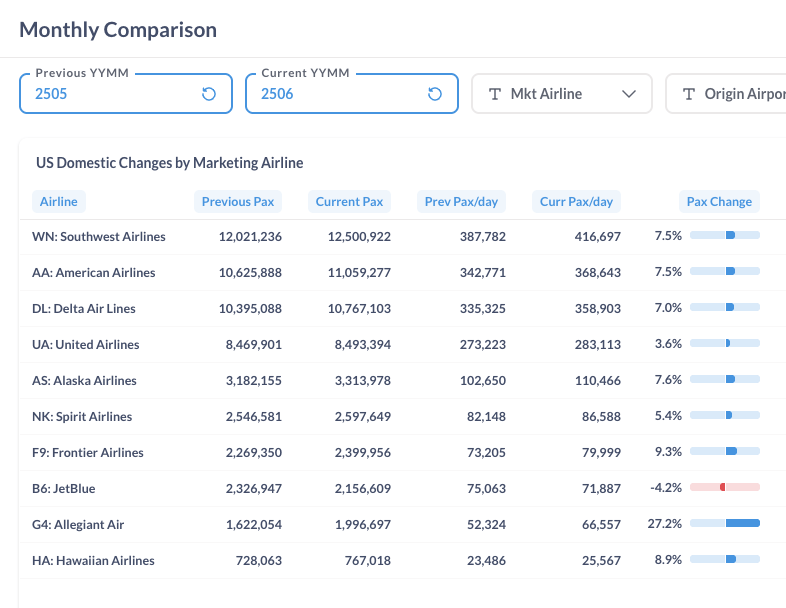This screenshot has width=786, height=608.
Task: Click the Monthly Comparison page title
Action: (118, 30)
